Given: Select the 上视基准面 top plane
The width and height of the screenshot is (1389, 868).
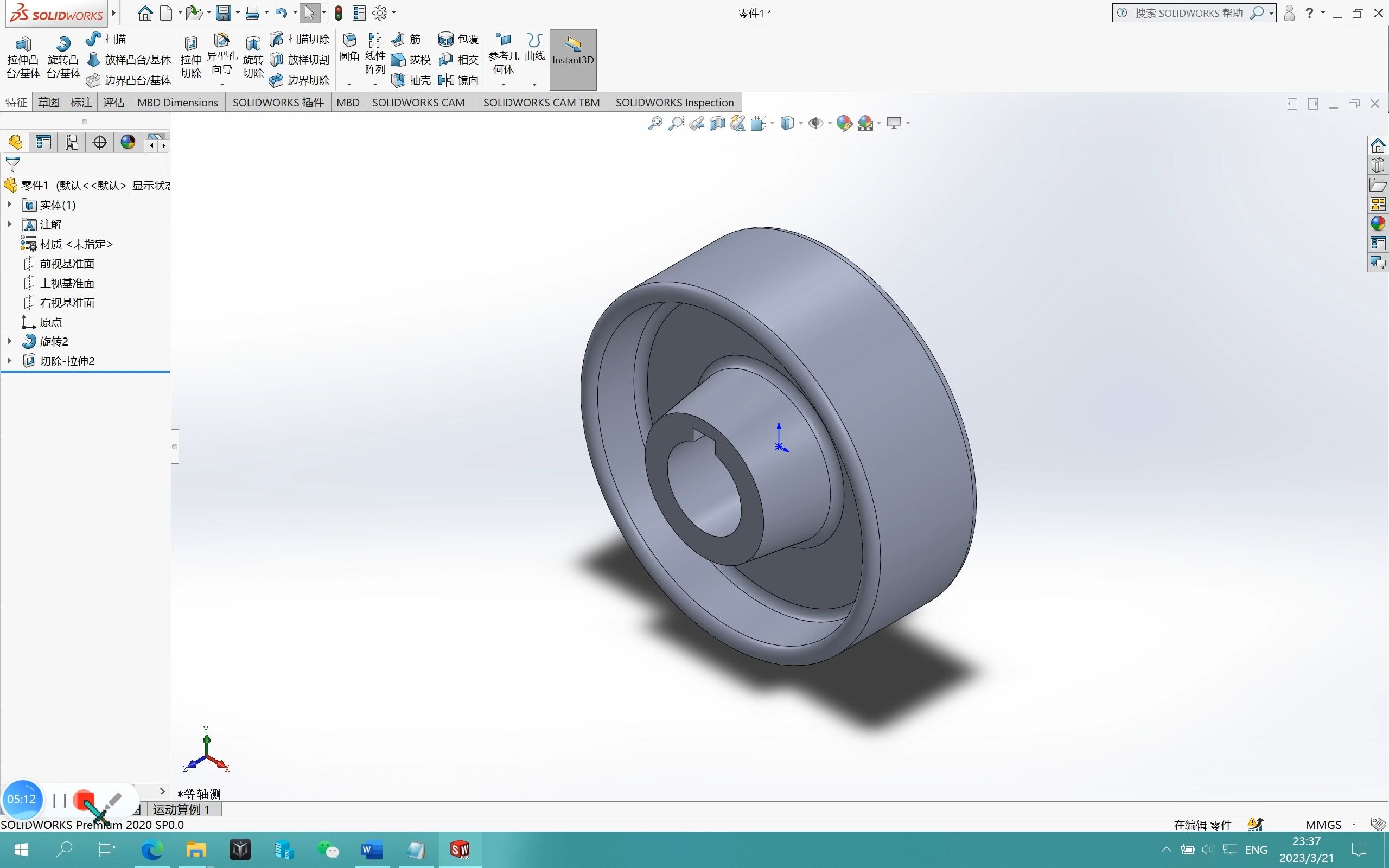Looking at the screenshot, I should [59, 283].
